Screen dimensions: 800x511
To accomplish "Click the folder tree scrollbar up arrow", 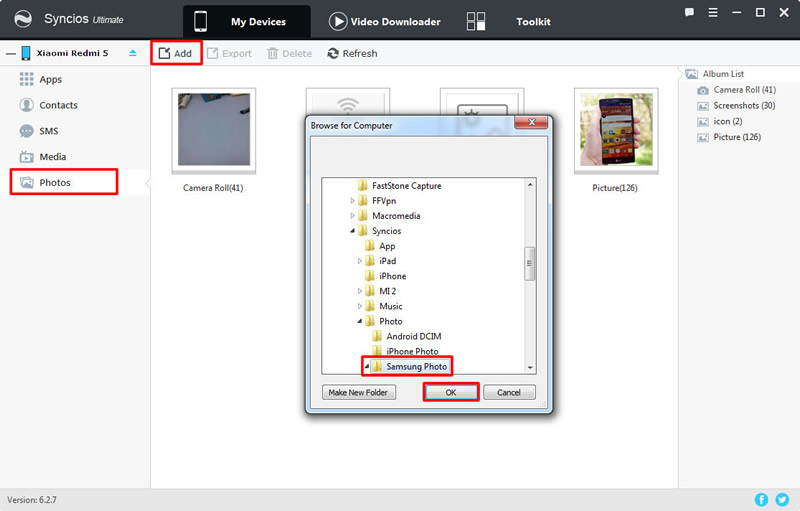I will (x=530, y=184).
